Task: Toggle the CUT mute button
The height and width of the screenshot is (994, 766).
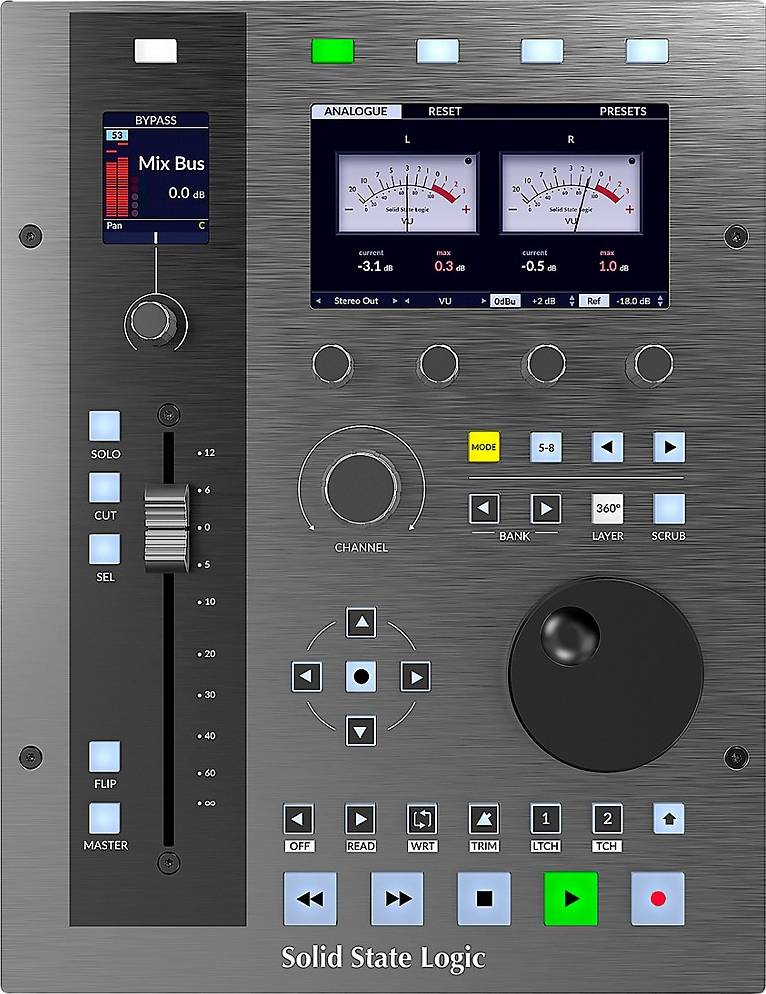Action: pyautogui.click(x=105, y=487)
